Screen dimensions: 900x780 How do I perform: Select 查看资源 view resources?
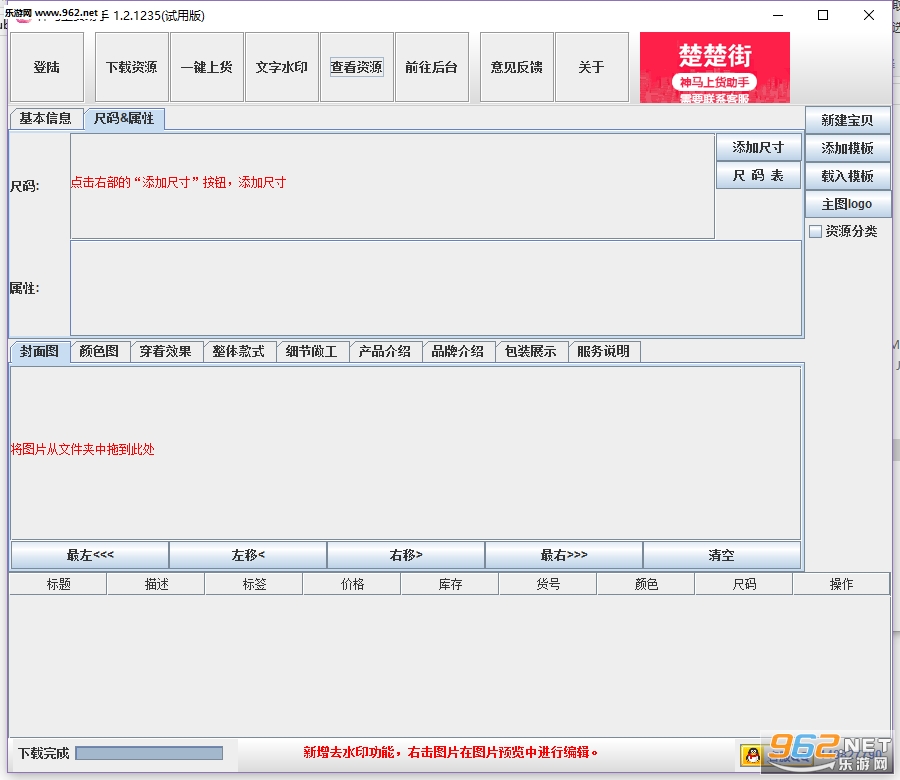tap(356, 67)
